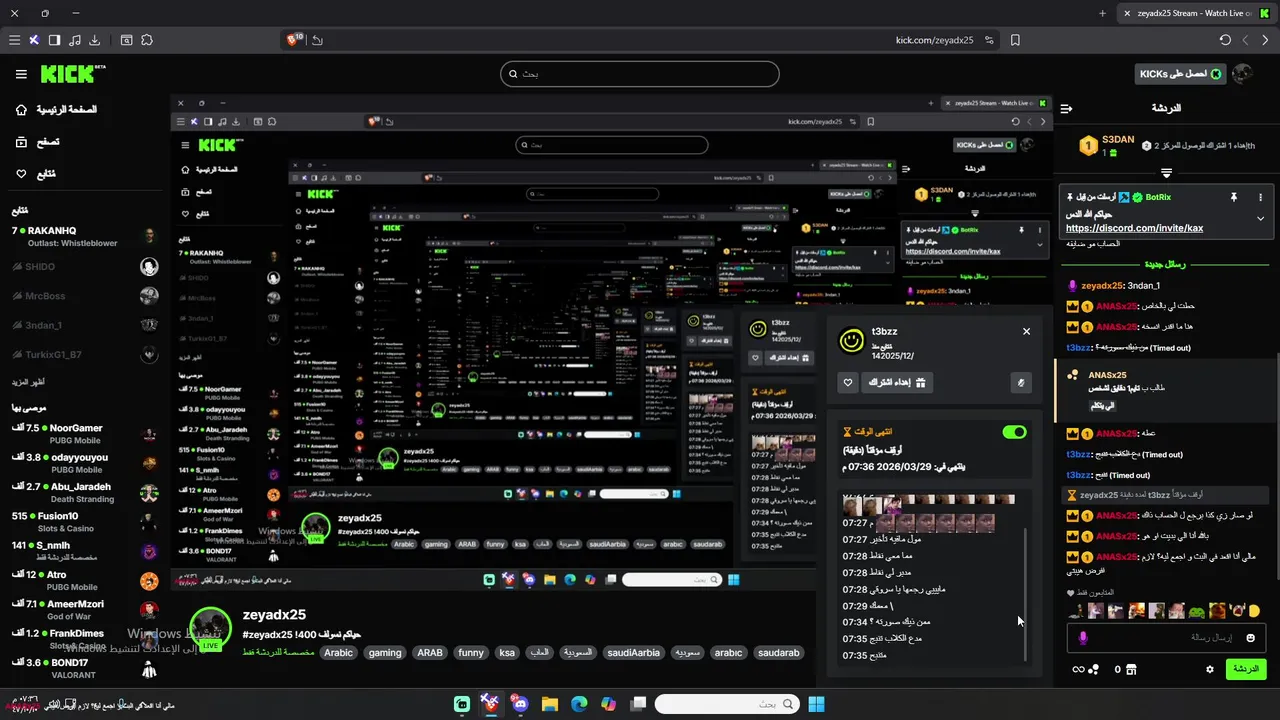Toggle the green timeout switch on t3bzz card
The image size is (1280, 720).
(x=1014, y=432)
